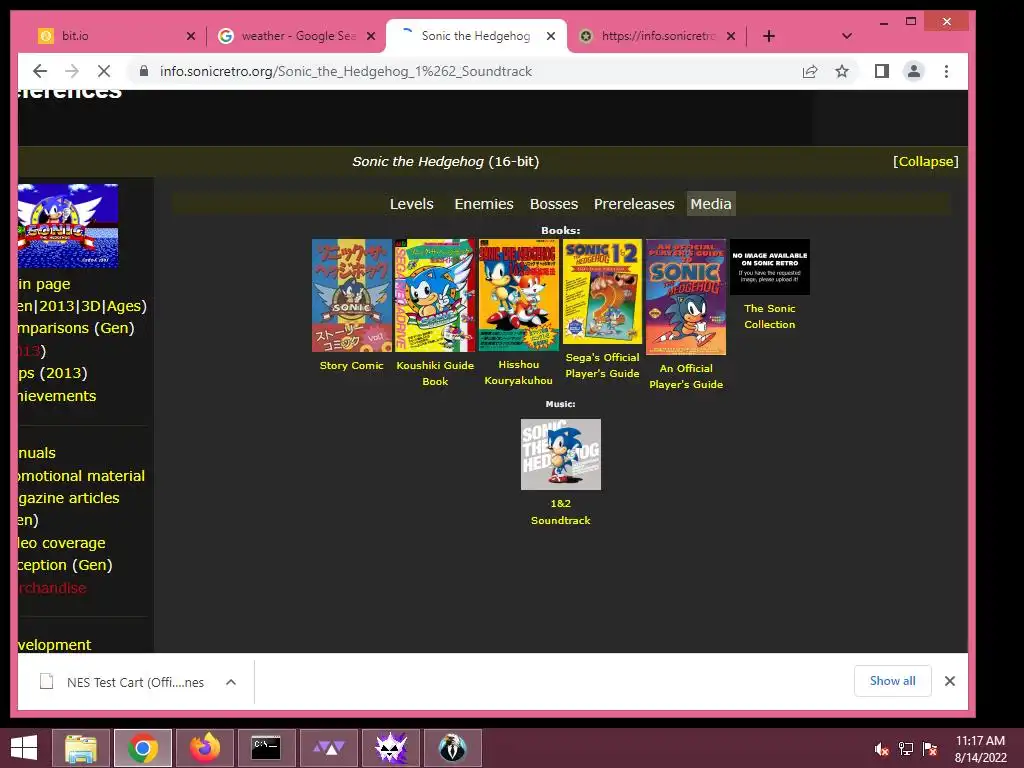
Task: Follow the Koushiki Guide Book link
Action: pos(435,374)
